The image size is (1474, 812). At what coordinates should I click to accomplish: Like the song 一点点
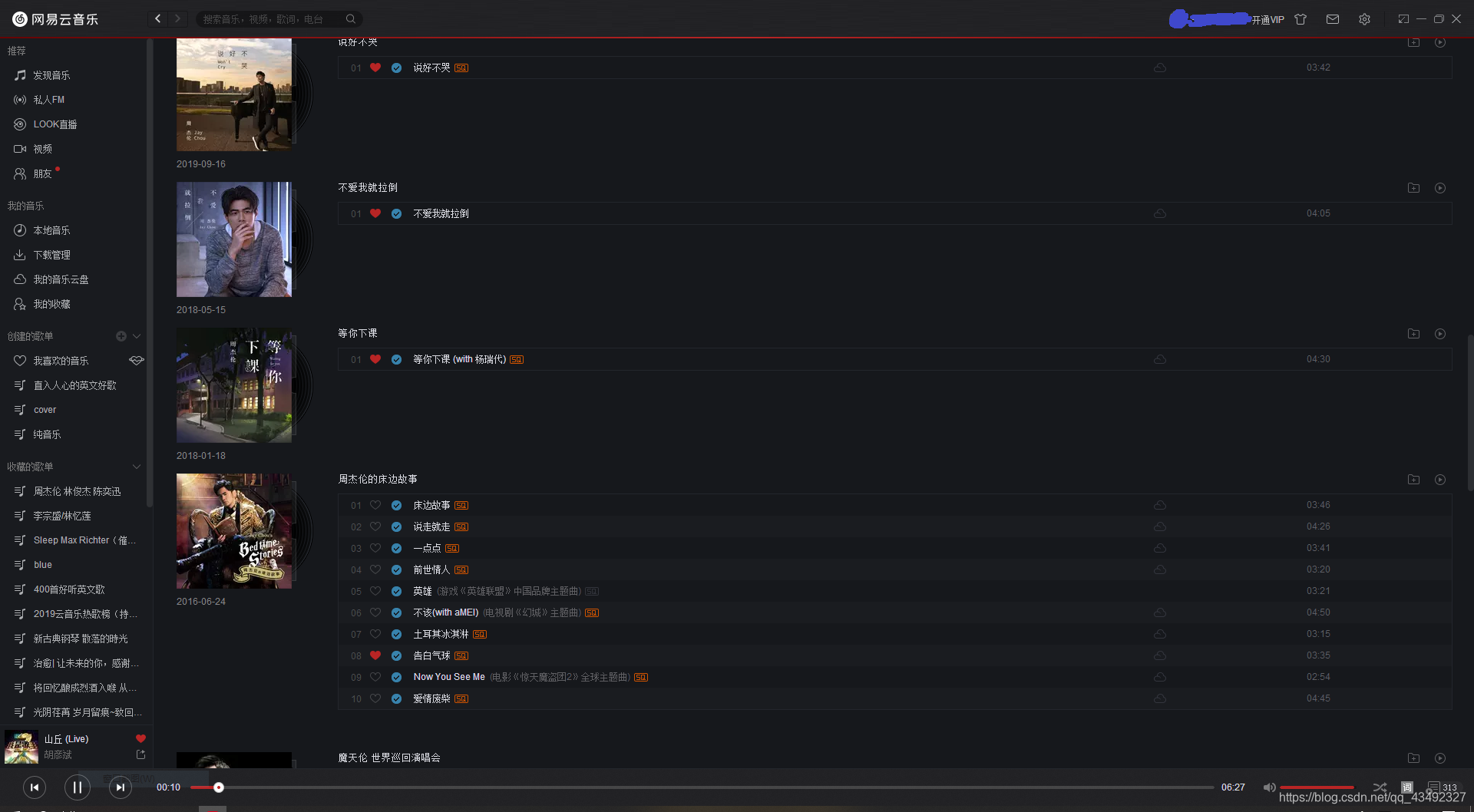tap(375, 548)
